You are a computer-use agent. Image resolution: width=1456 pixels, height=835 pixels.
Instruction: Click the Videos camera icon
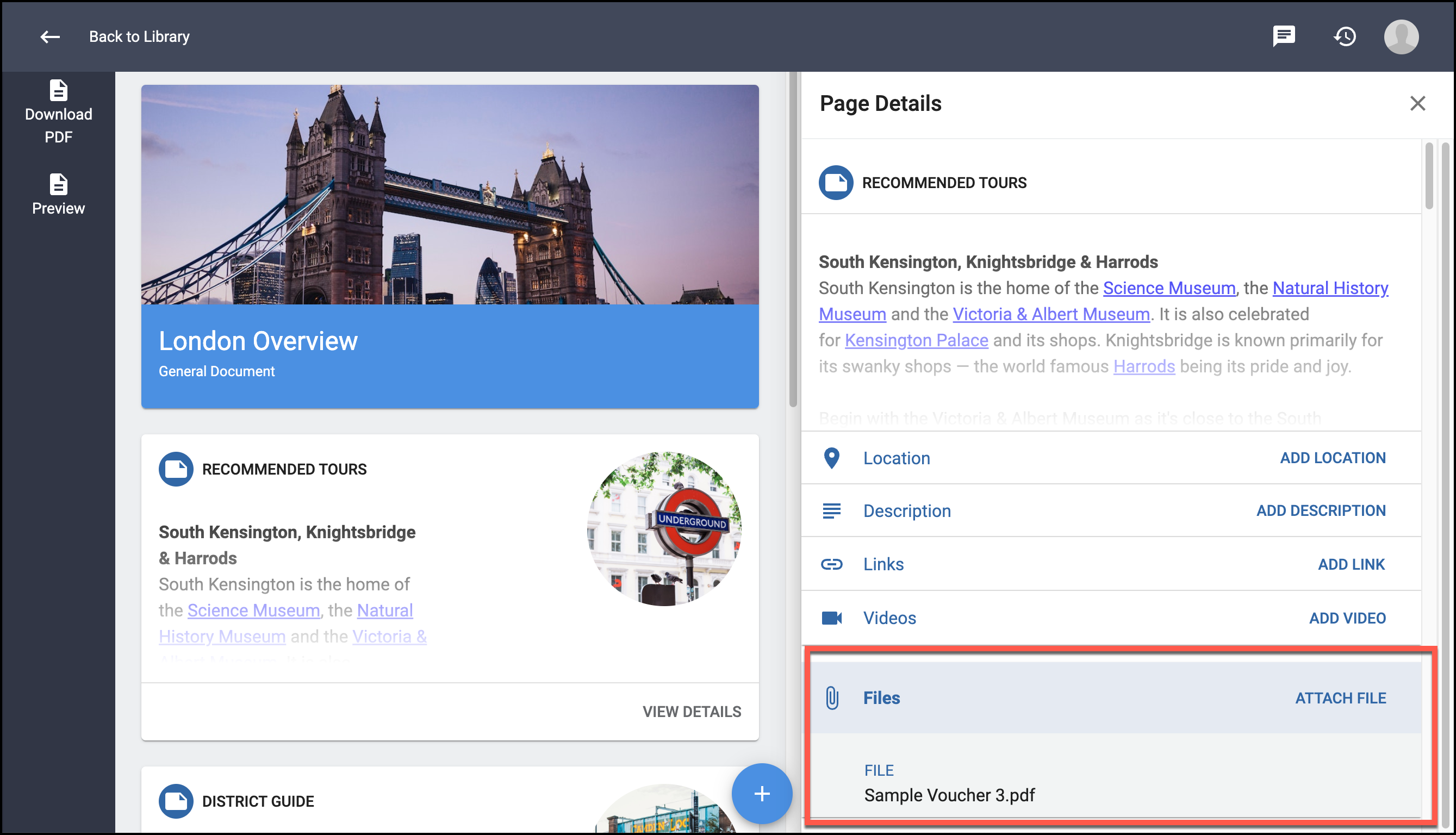click(831, 618)
